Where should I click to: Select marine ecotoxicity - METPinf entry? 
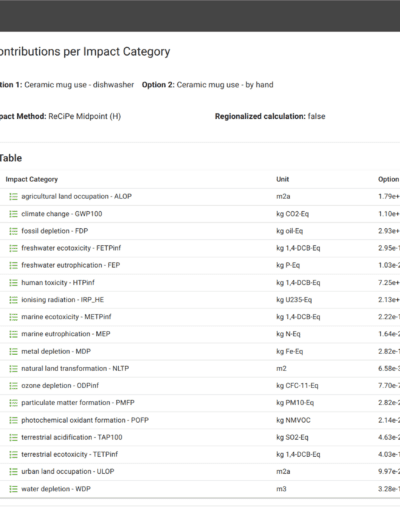tap(66, 317)
